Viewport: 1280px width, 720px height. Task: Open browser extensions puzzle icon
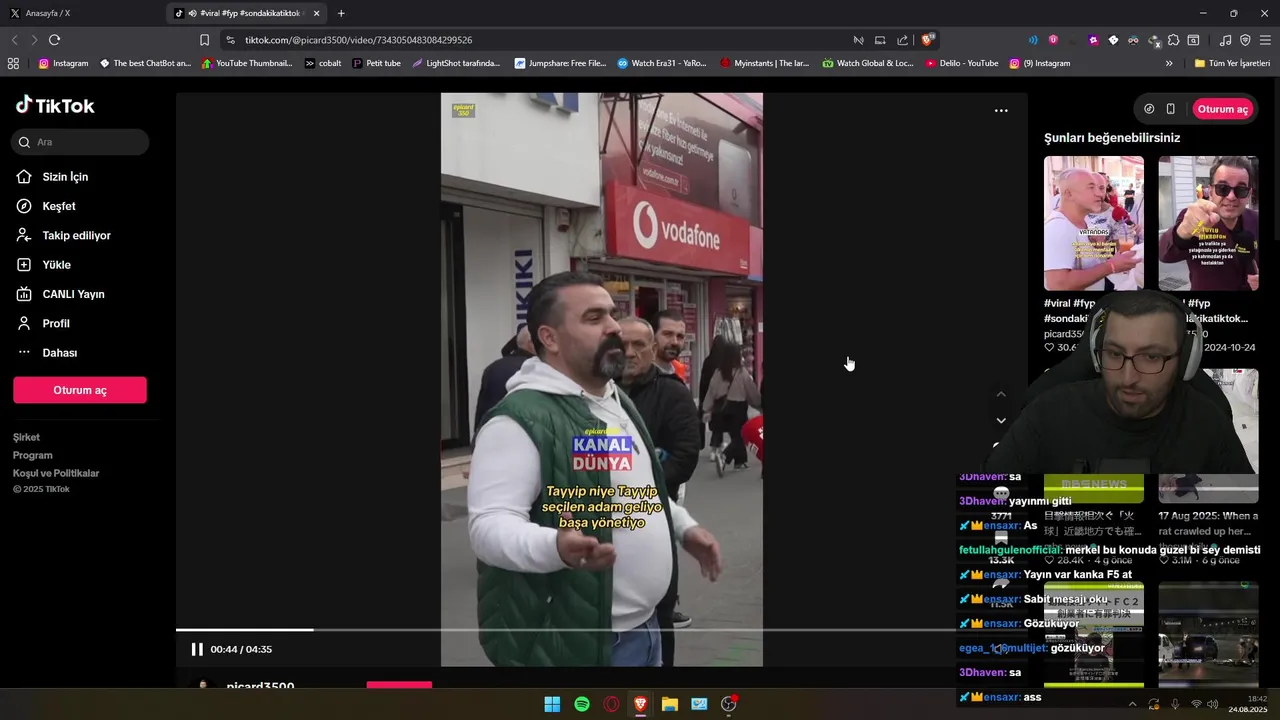[x=1174, y=40]
